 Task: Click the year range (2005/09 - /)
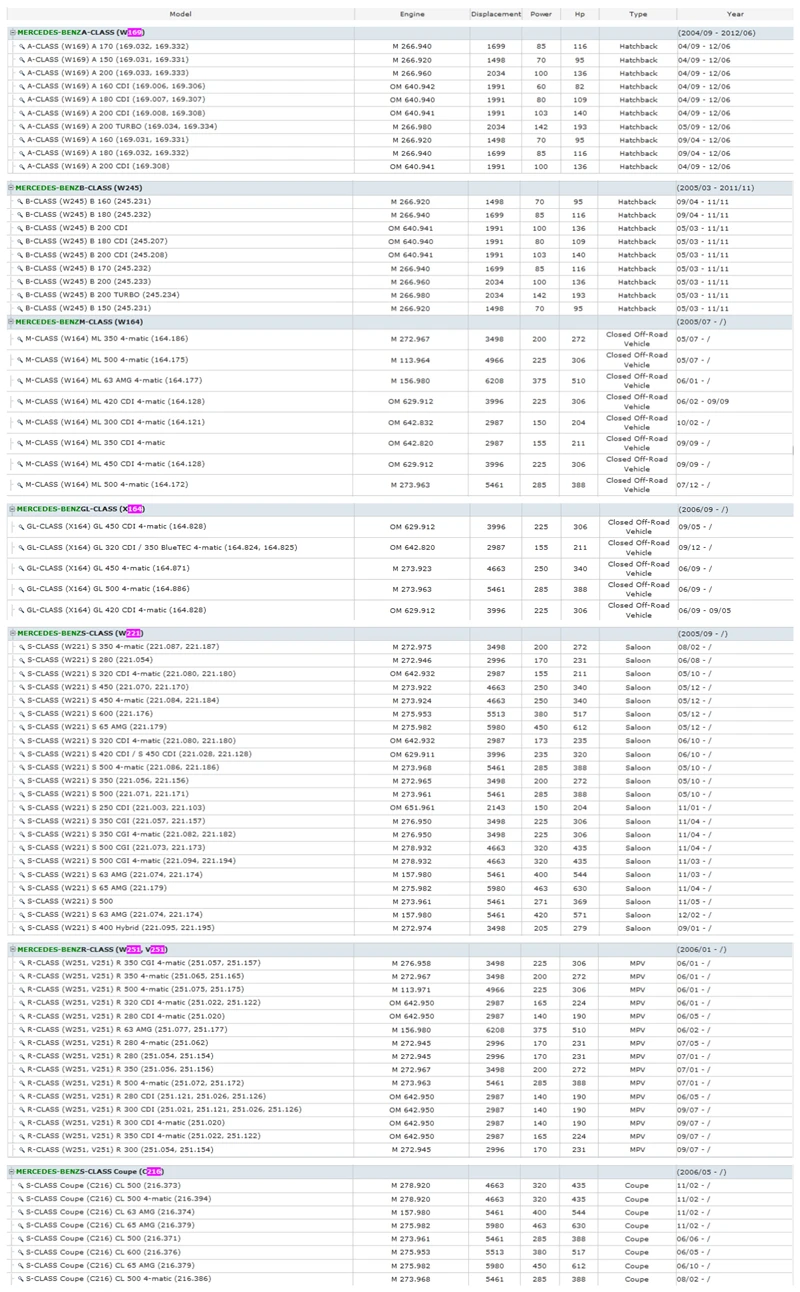pos(704,633)
